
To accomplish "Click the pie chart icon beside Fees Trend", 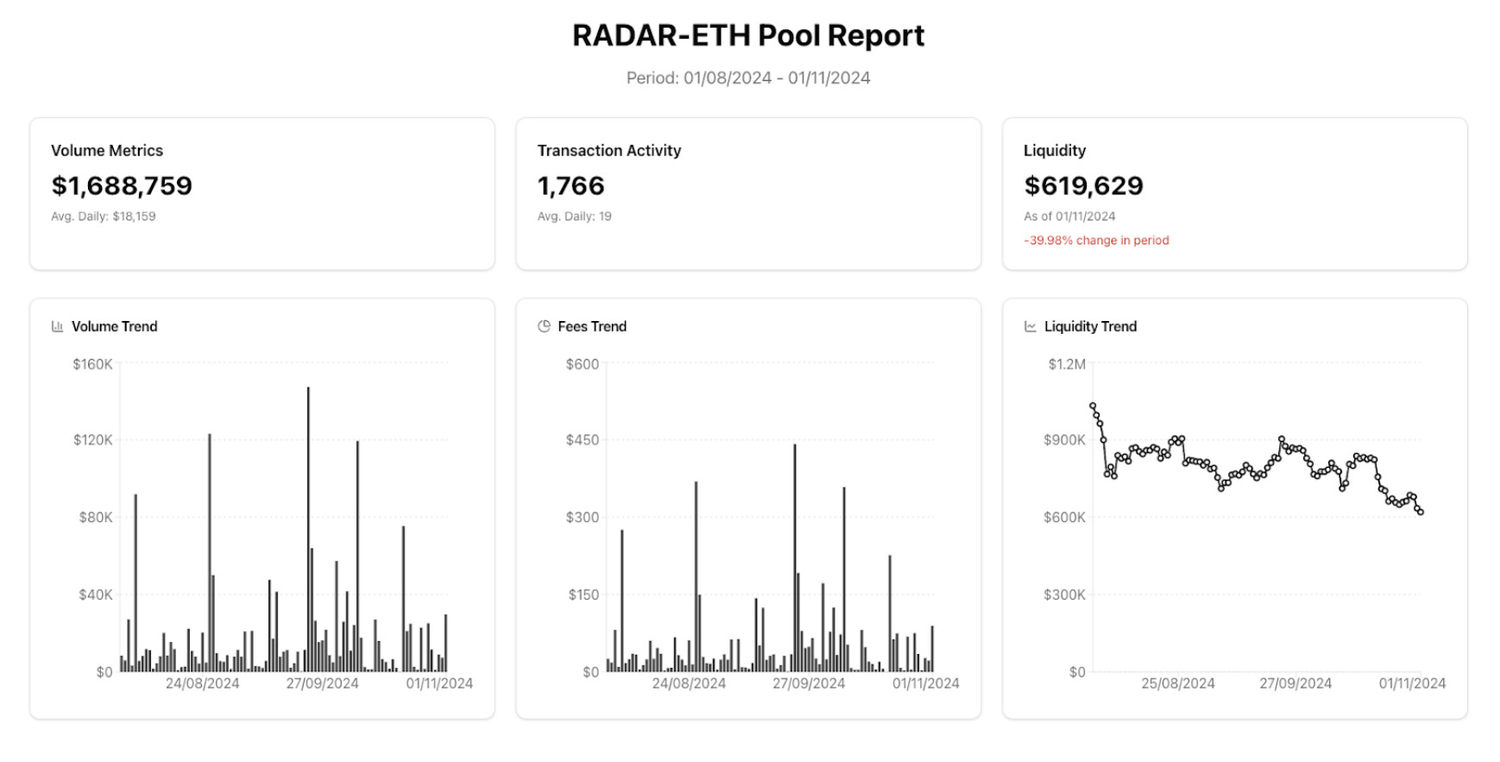I will pyautogui.click(x=544, y=326).
